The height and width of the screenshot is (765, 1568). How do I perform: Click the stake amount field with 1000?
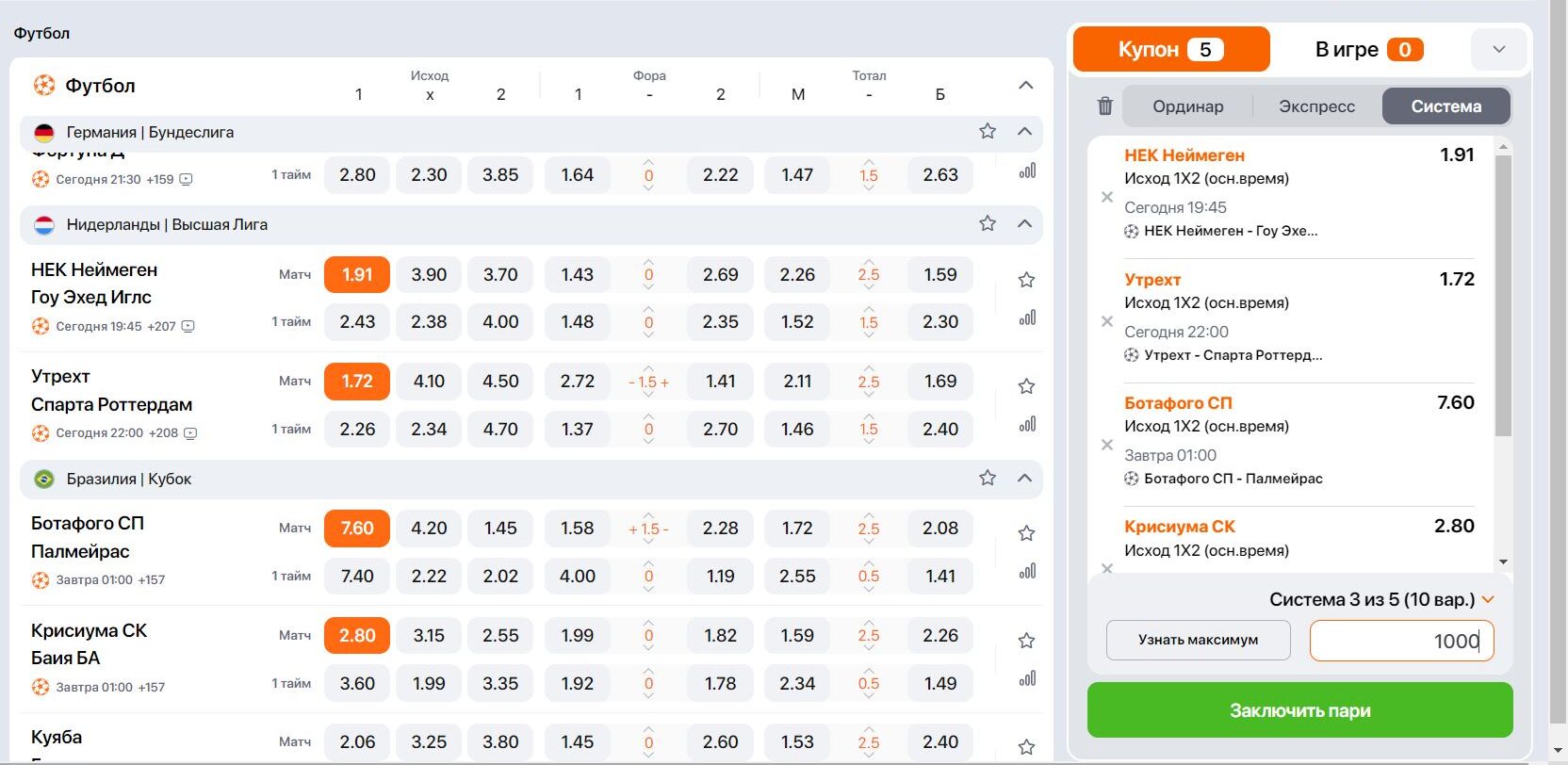1401,641
